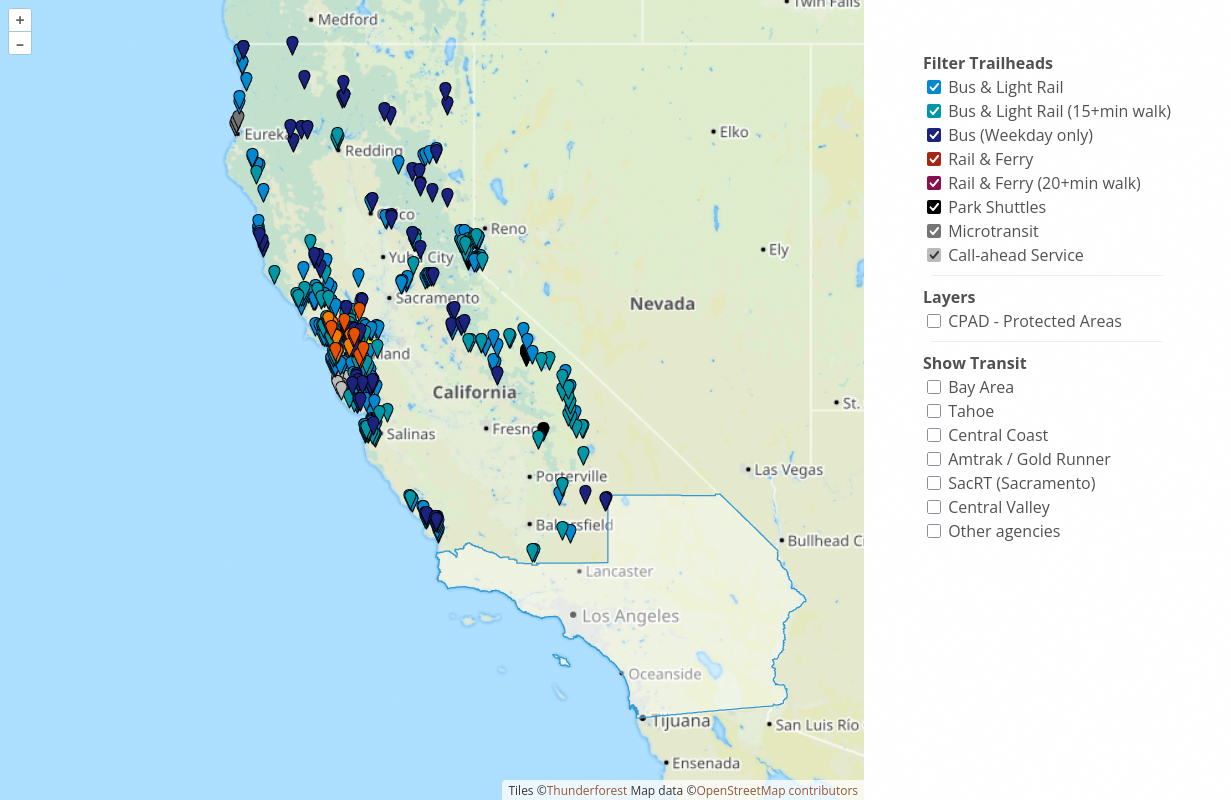Turn off the Microtransit filter

click(x=934, y=231)
